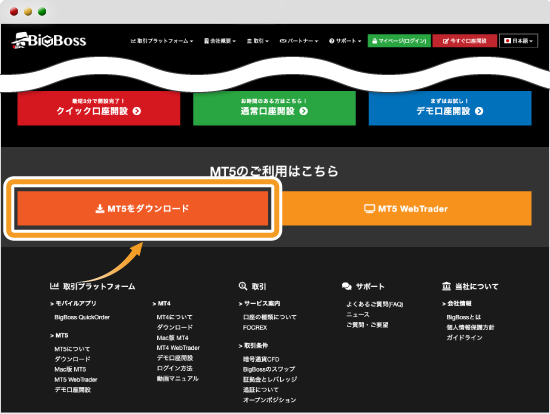This screenshot has width=550, height=414.
Task: Open the 会社情報 footer heading
Action: tap(457, 303)
